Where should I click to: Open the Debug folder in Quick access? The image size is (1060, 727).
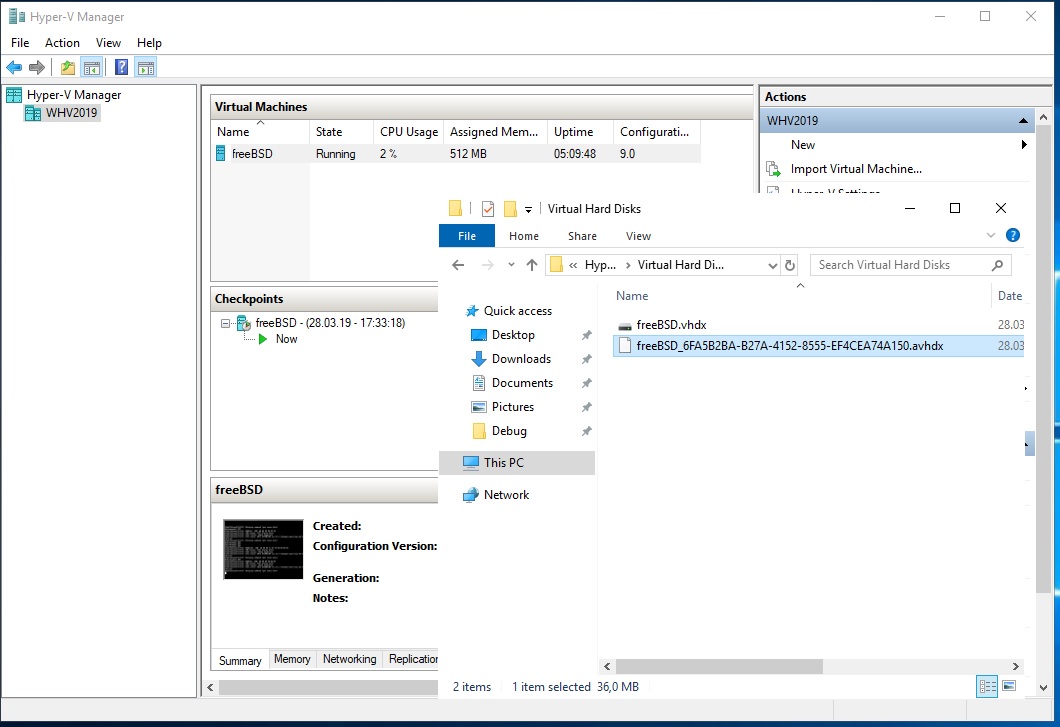[x=509, y=431]
